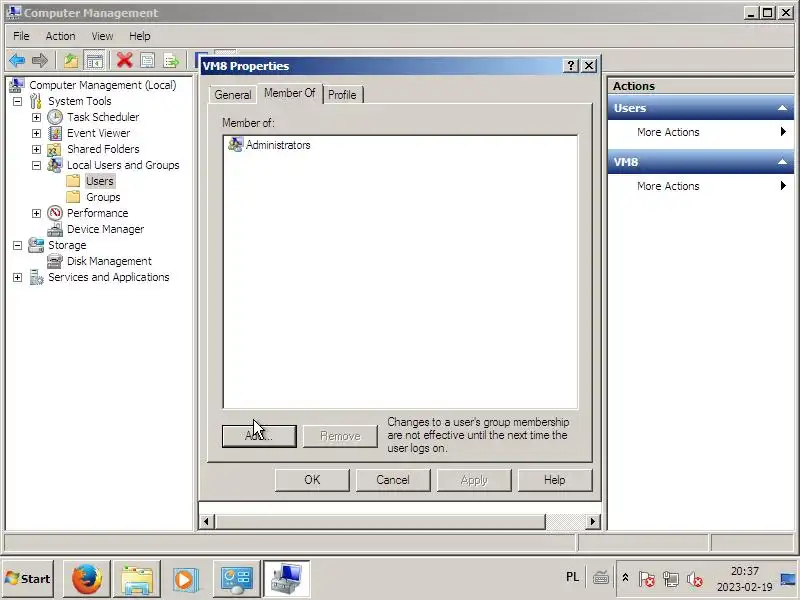Click the horizontal scrollbar left arrow
This screenshot has height=600, width=800.
pos(206,521)
